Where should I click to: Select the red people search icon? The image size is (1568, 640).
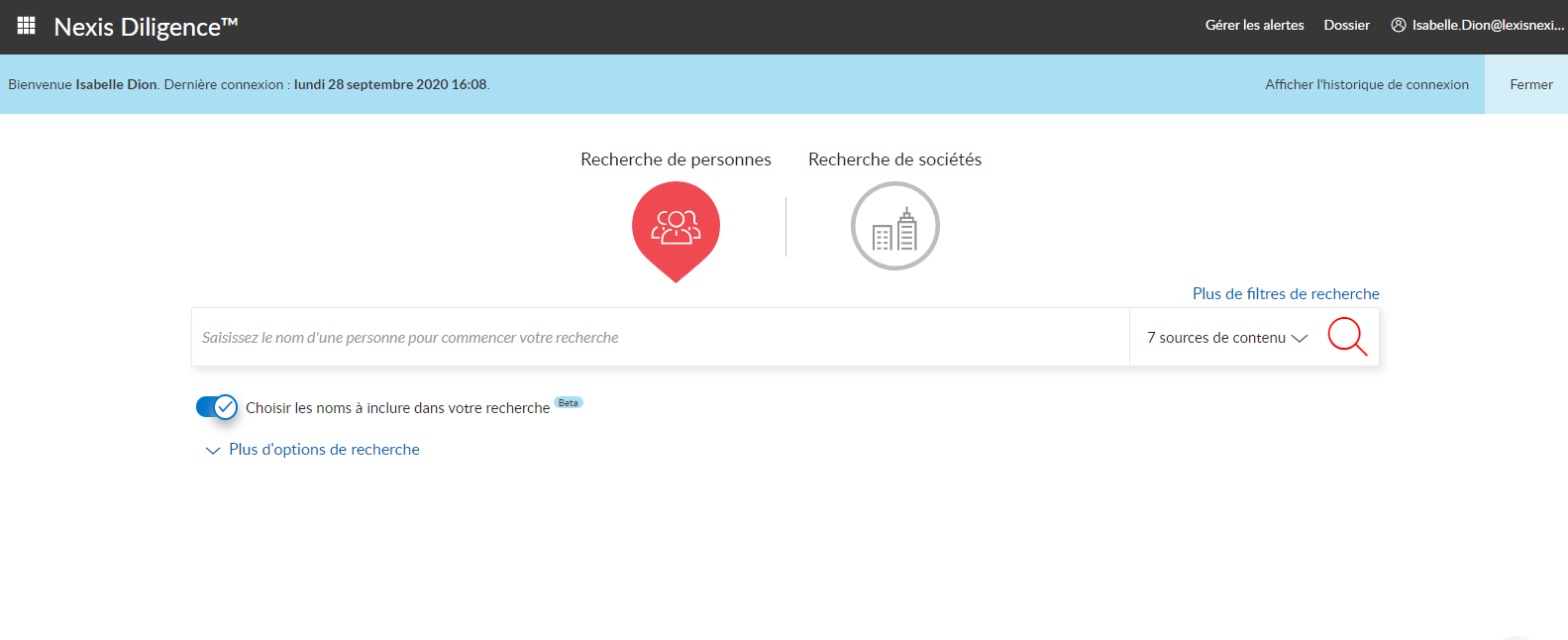676,227
